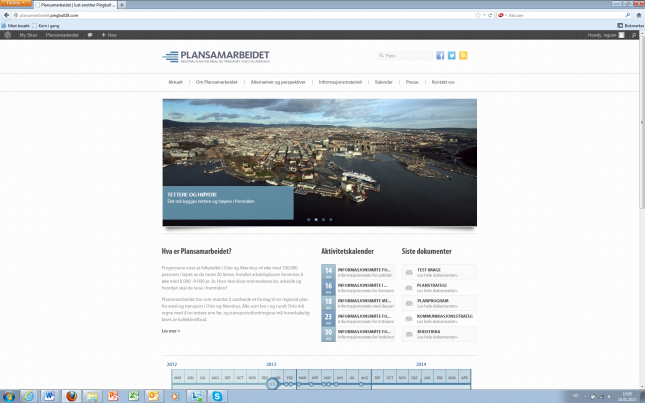Open 'Kalender' navigation item

pos(383,82)
